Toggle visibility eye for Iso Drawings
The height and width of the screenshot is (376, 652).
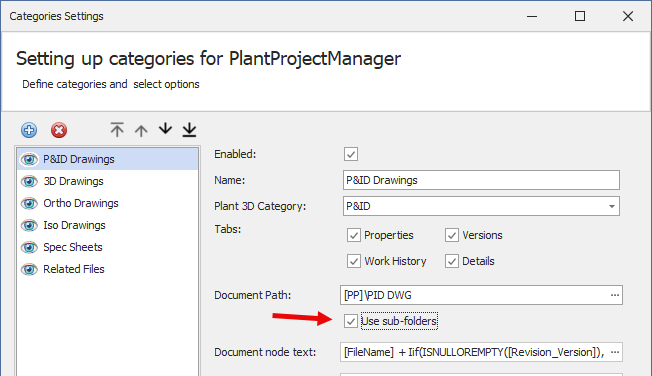pos(29,225)
